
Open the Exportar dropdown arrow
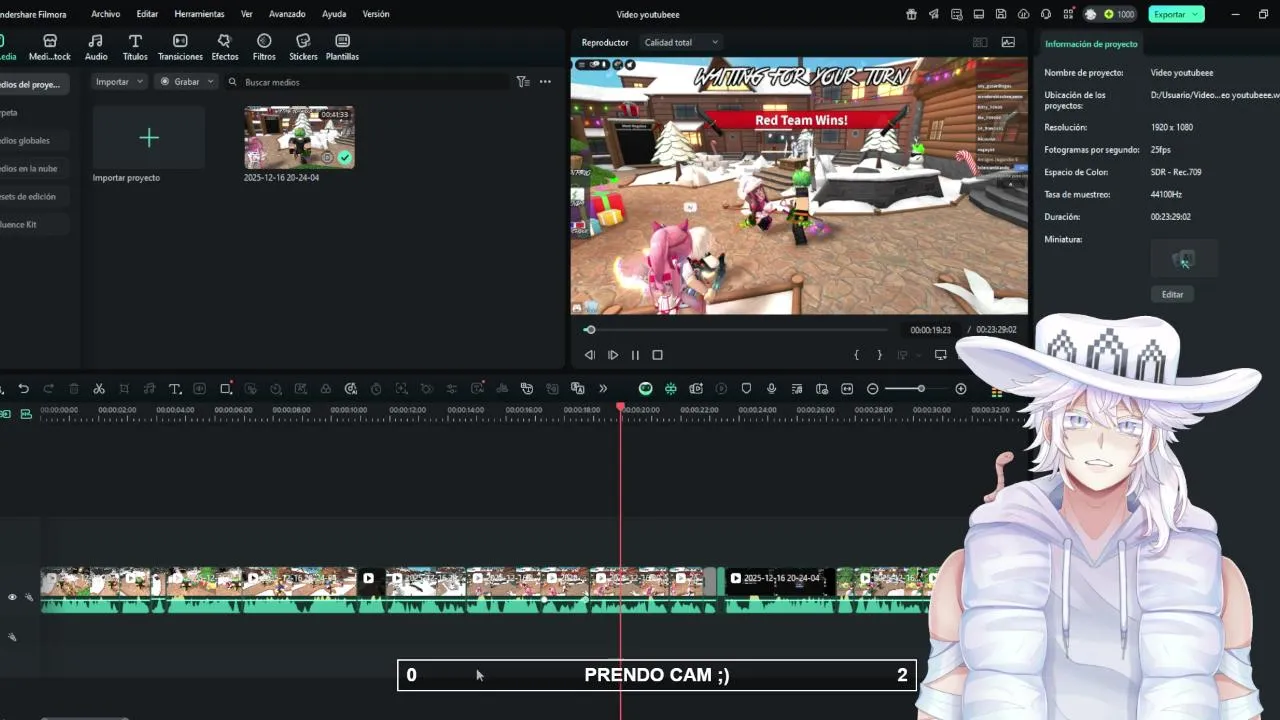1196,14
